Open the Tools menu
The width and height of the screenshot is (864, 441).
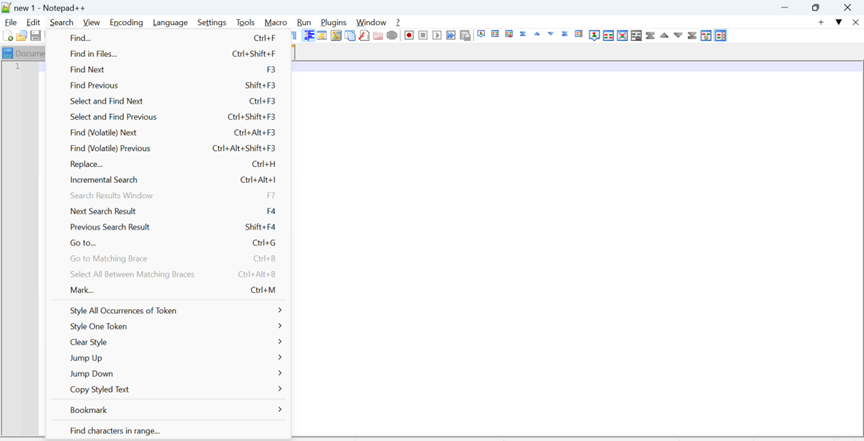click(246, 23)
